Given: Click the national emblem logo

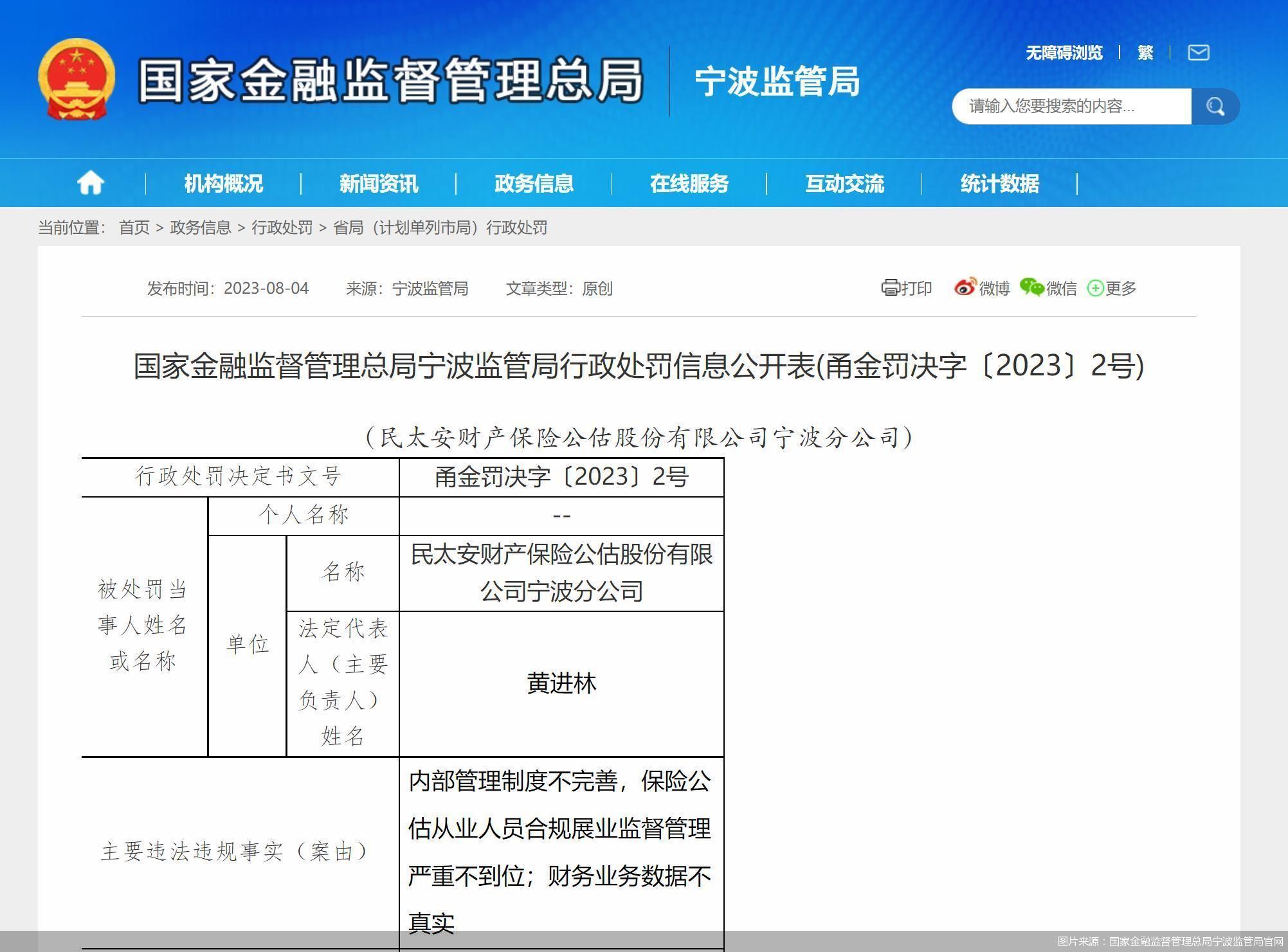Looking at the screenshot, I should coord(77,79).
